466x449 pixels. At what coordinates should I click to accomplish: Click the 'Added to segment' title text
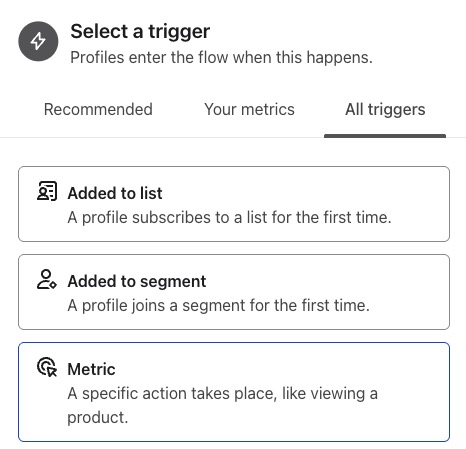[x=137, y=281]
